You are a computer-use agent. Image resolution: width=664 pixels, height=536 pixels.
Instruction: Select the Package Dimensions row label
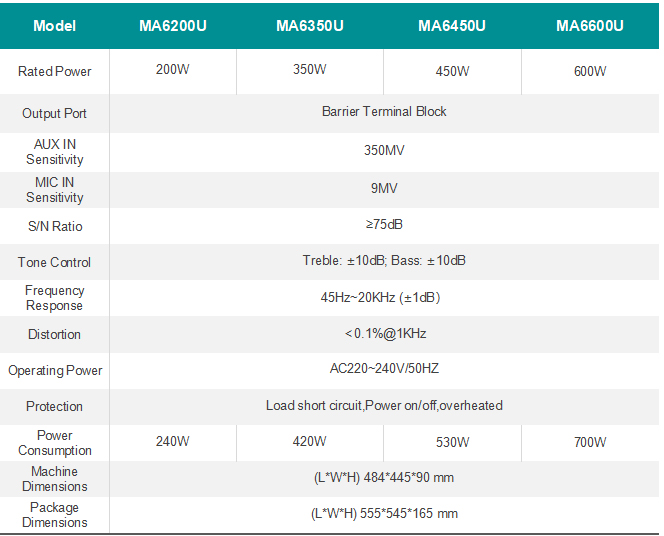point(54,515)
